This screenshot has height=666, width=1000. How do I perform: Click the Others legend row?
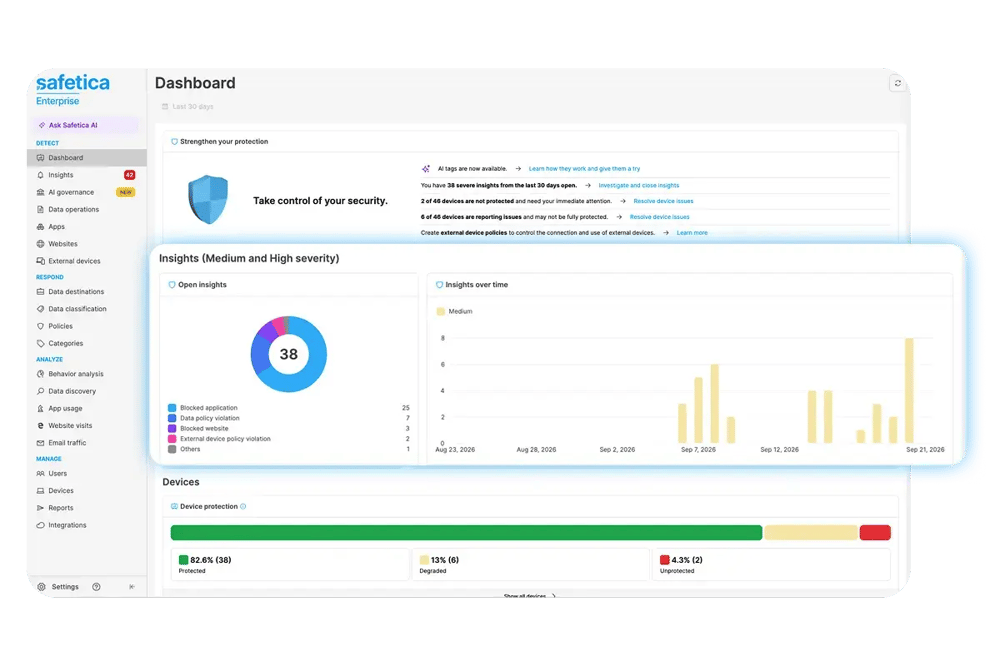289,449
